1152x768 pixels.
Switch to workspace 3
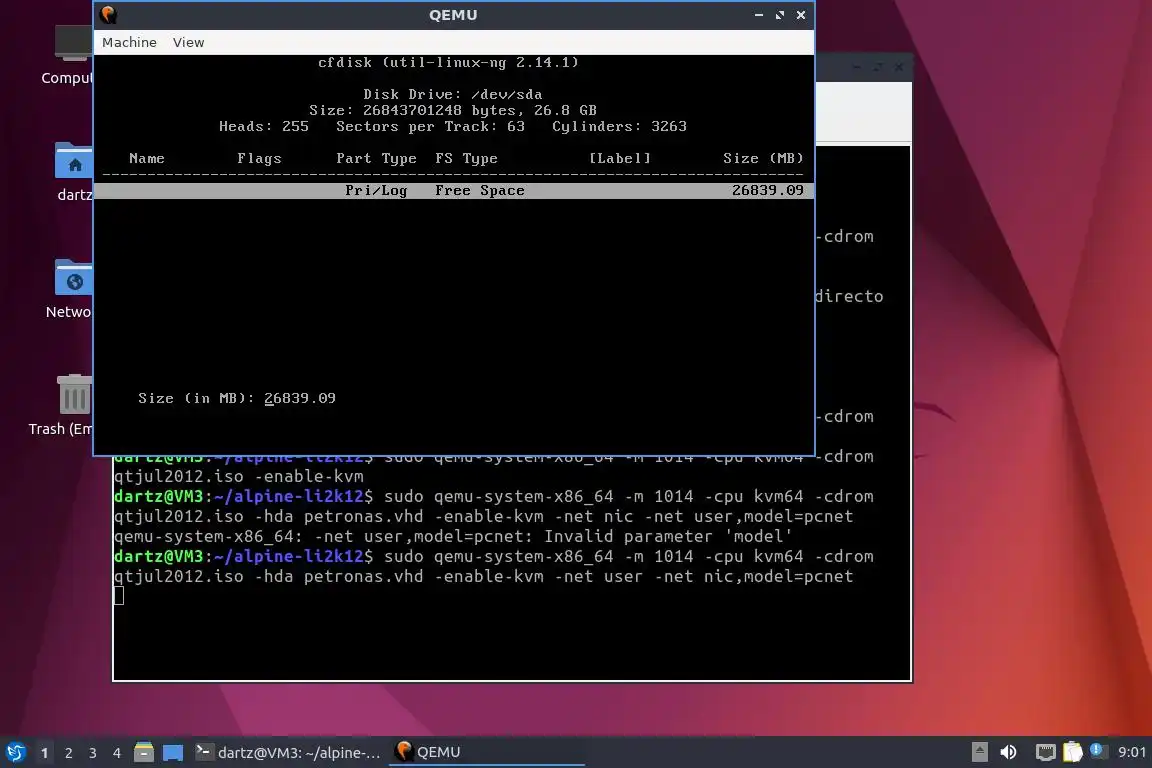tap(93, 753)
